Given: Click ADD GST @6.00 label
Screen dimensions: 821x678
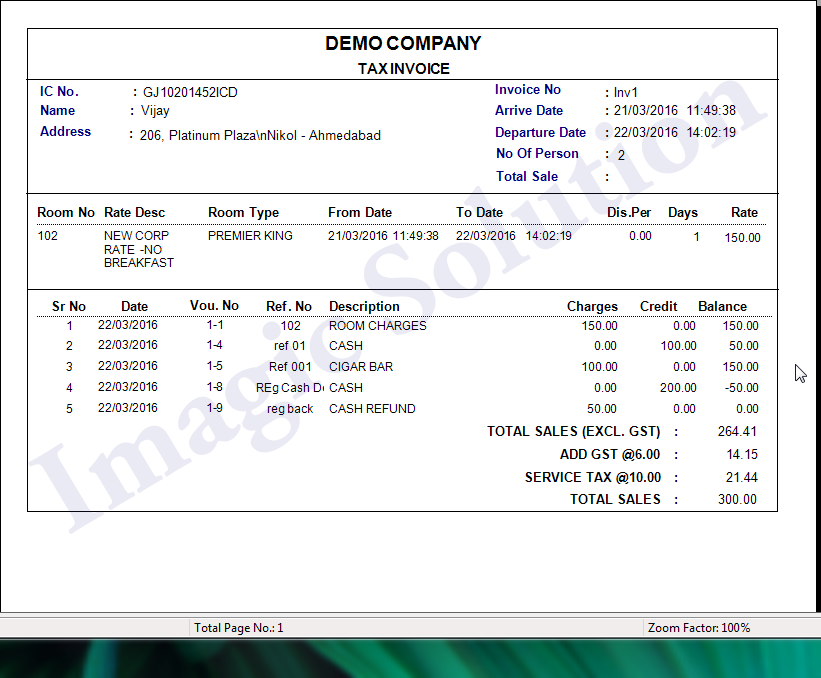Looking at the screenshot, I should (x=610, y=454).
